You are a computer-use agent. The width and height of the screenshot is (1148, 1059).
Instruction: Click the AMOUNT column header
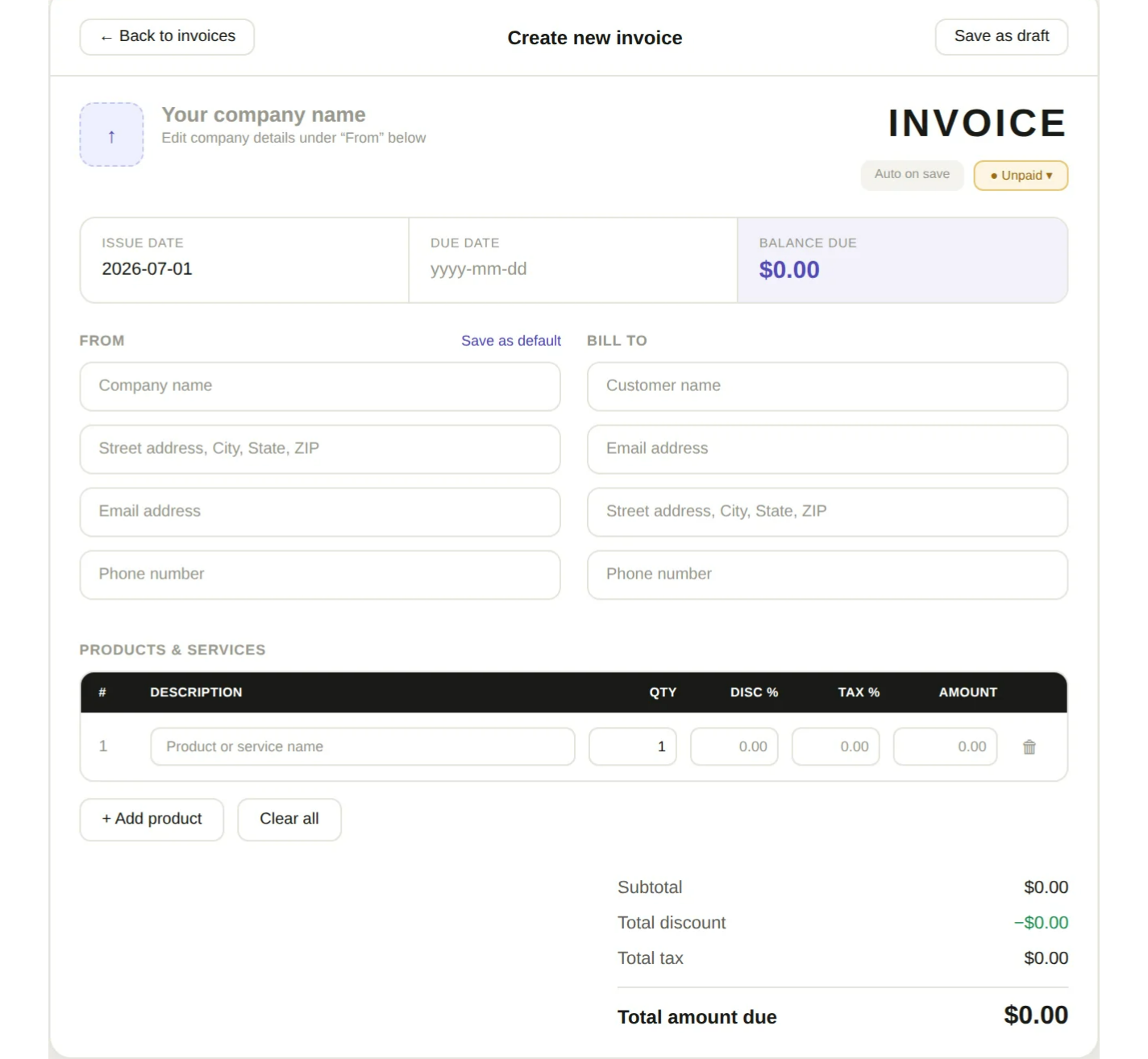[967, 692]
